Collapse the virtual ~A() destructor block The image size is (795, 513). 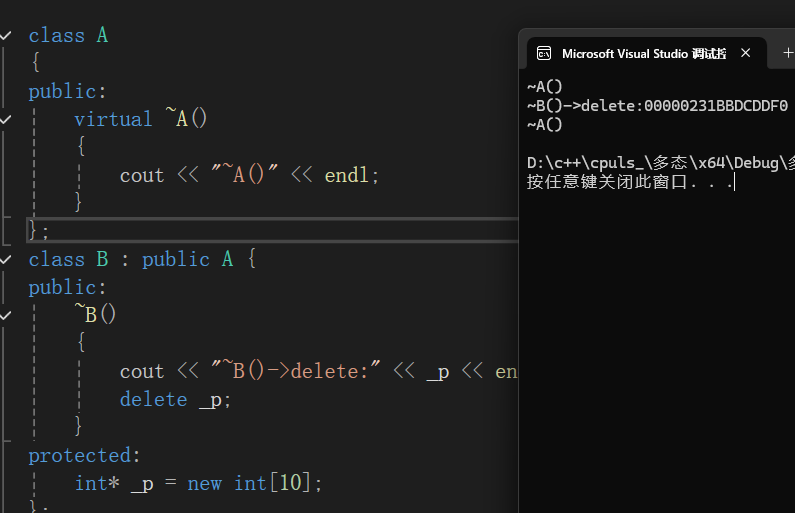click(5, 120)
